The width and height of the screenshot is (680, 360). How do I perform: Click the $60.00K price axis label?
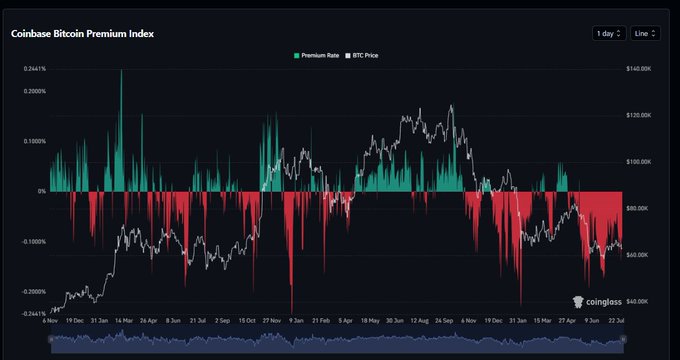(637, 255)
